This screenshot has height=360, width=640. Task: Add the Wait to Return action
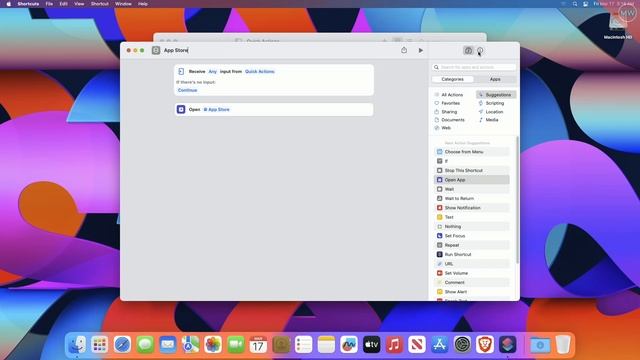point(471,198)
